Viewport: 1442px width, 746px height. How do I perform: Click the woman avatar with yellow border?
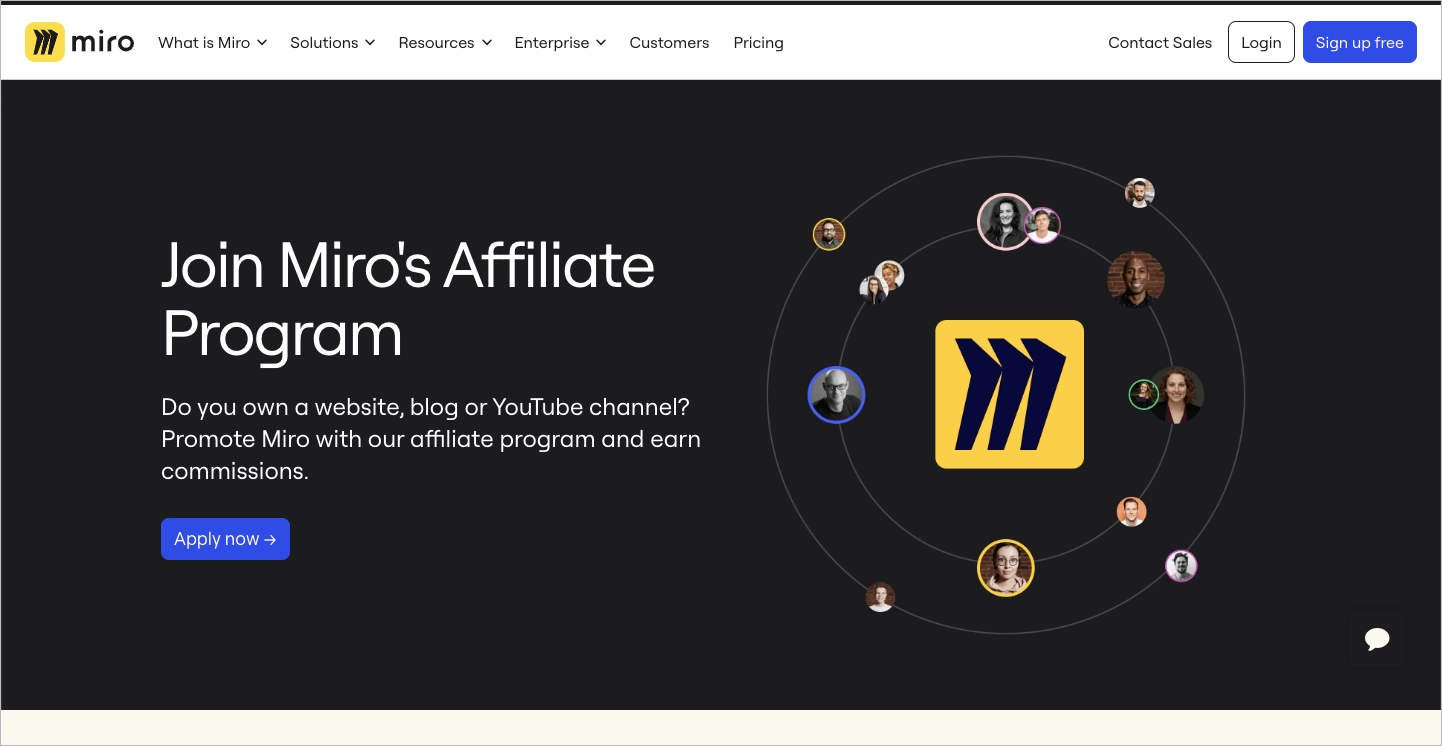click(1005, 567)
